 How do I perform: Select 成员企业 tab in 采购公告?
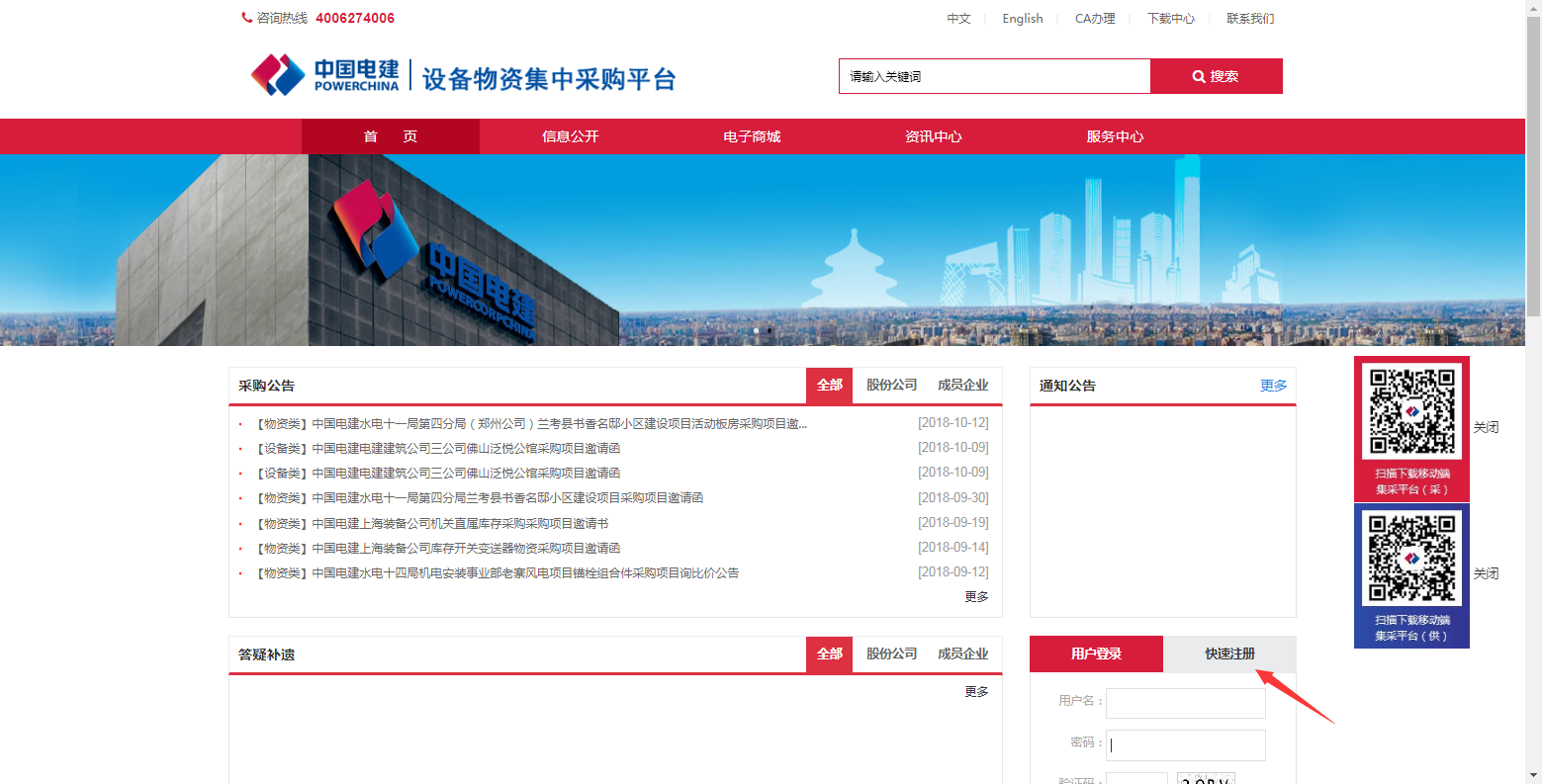(963, 386)
